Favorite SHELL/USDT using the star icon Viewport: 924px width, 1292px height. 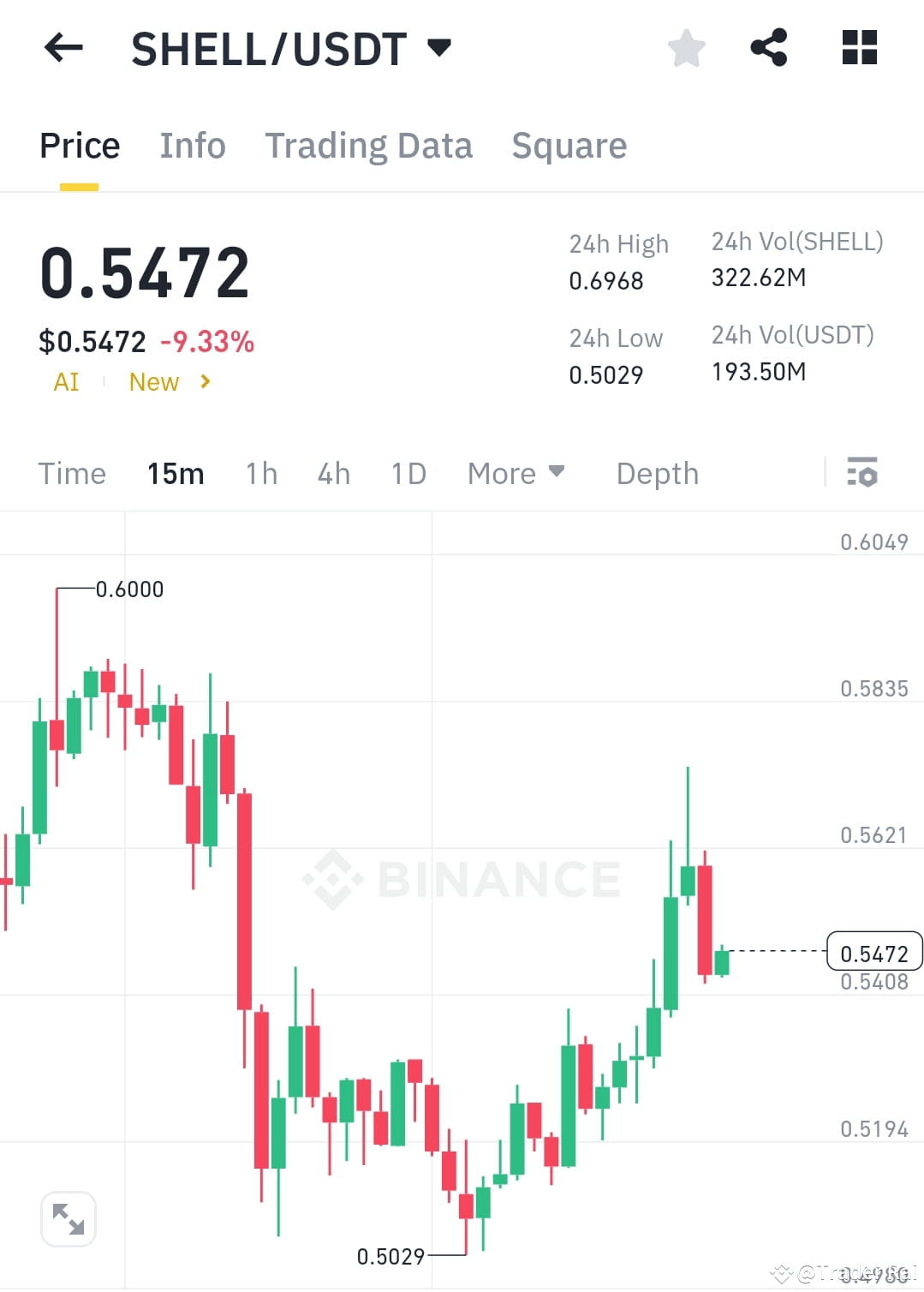click(686, 49)
